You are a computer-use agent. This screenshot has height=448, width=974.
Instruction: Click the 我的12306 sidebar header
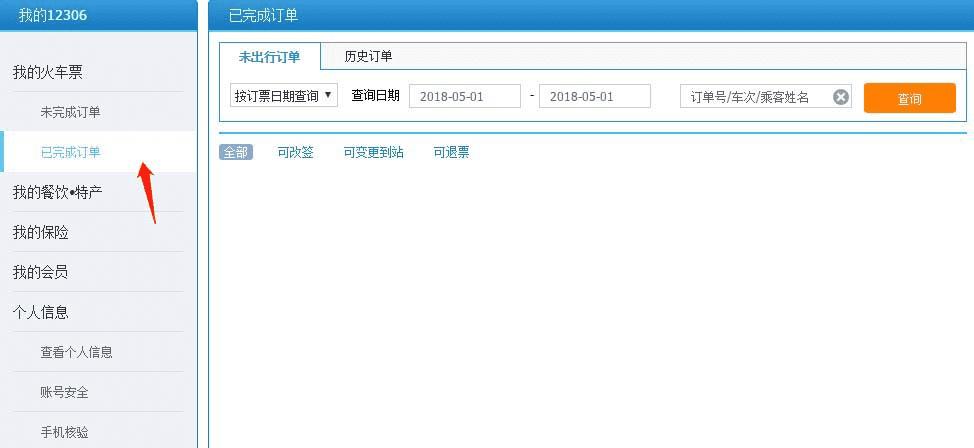53,15
